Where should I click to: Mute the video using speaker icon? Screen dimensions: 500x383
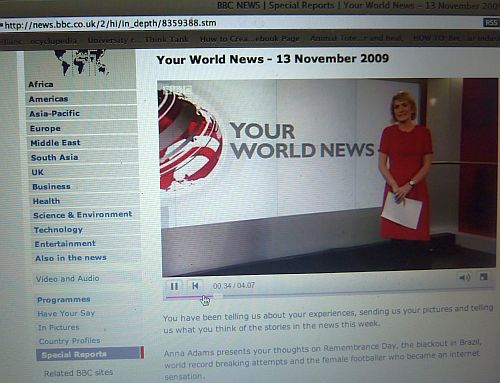[x=464, y=277]
